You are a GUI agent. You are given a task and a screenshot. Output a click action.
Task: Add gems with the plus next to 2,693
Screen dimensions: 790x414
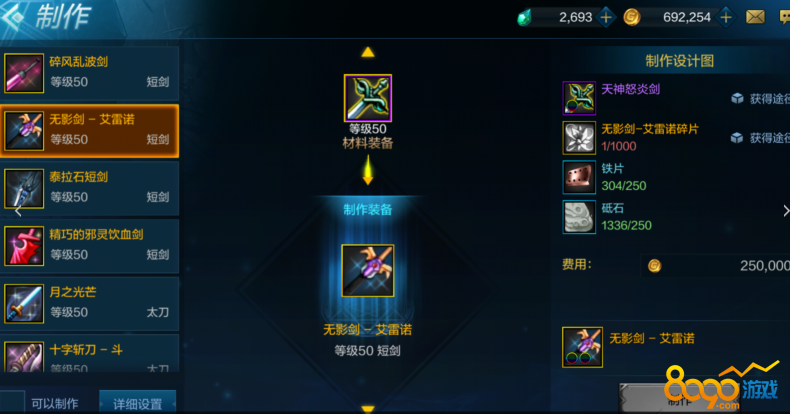coord(606,18)
